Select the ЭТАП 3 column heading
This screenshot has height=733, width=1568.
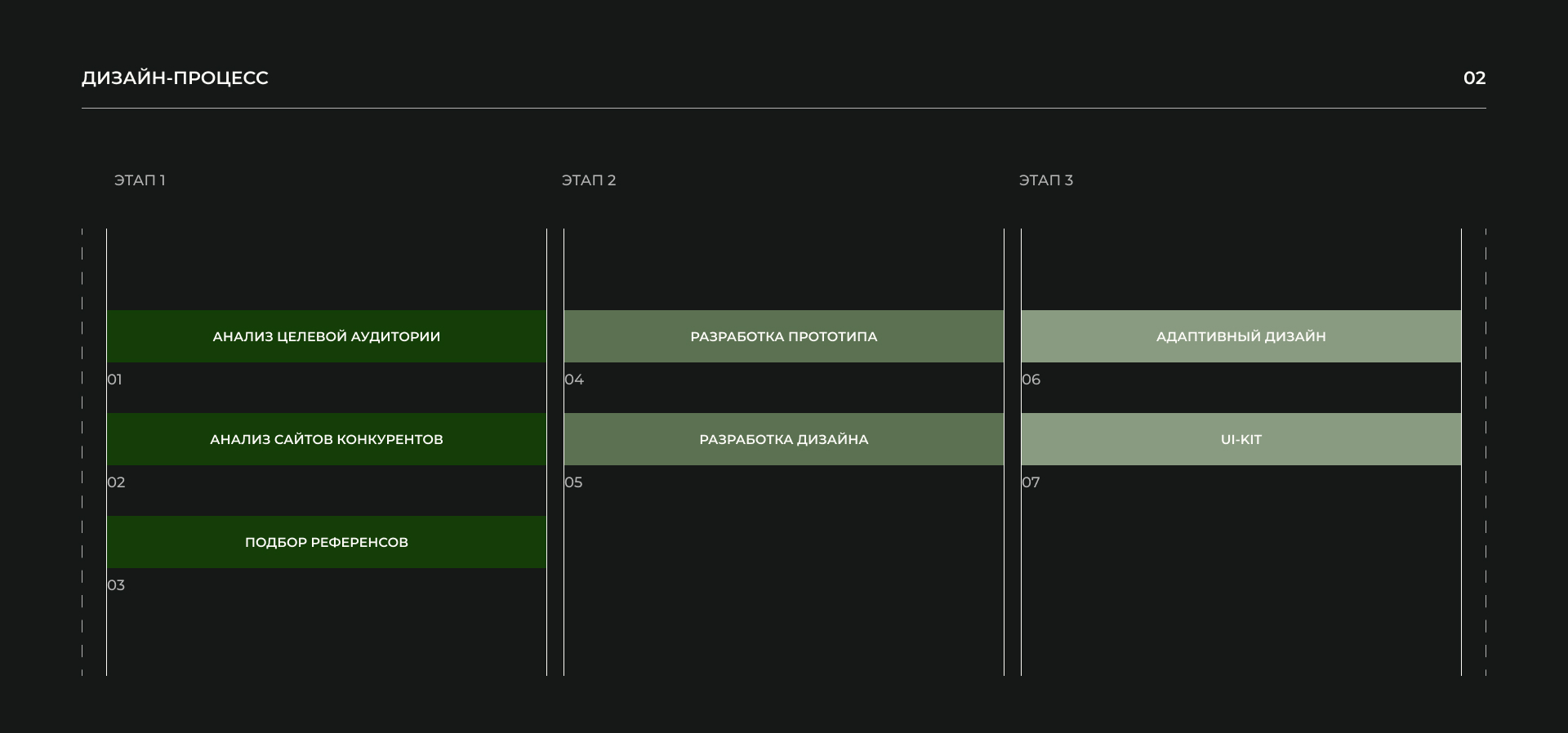click(x=1046, y=180)
